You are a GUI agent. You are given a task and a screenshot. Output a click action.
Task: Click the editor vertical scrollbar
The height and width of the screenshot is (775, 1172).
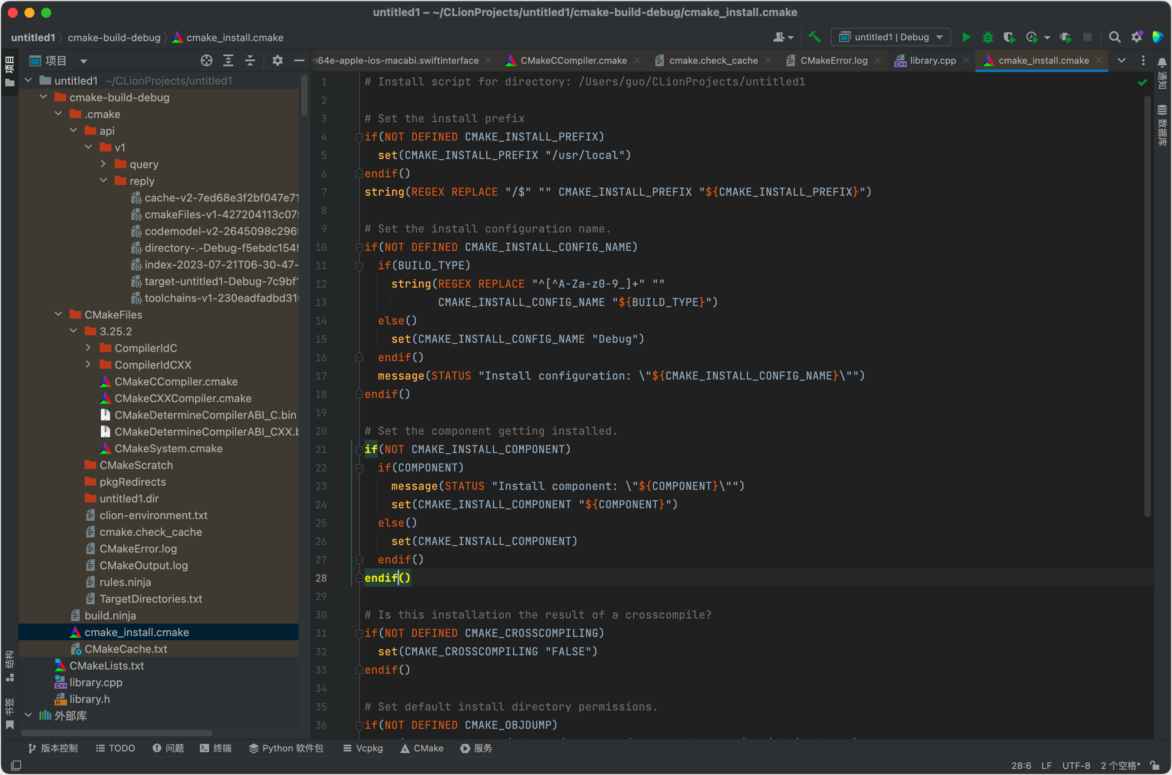(1147, 306)
